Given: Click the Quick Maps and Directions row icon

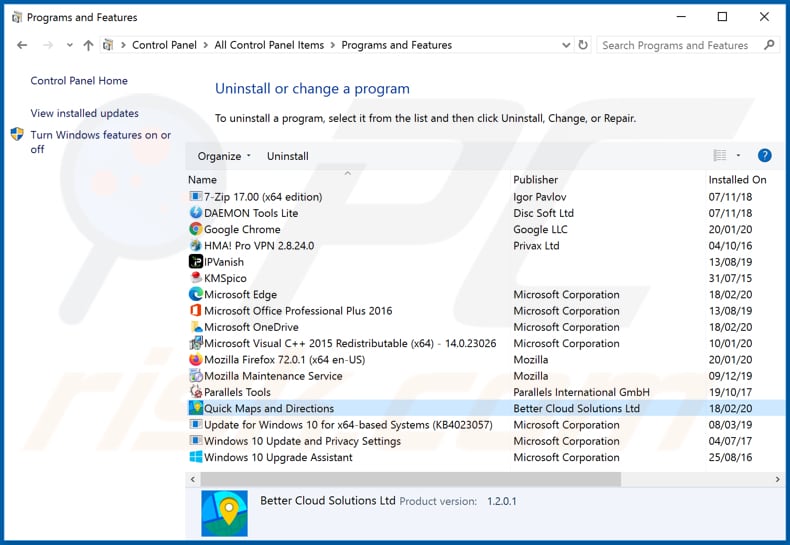Looking at the screenshot, I should [195, 408].
